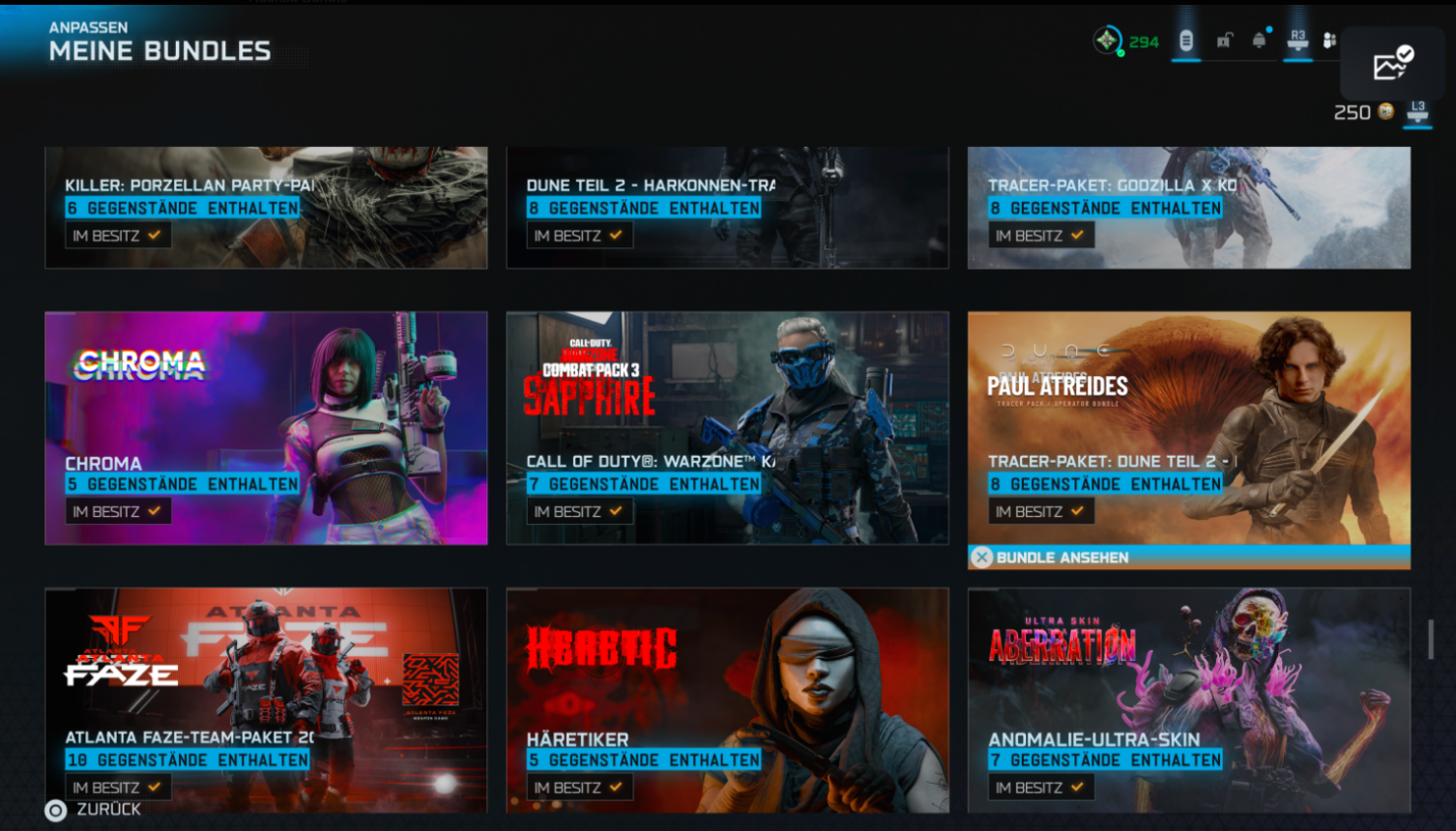Click the Im Besitz badge on Harkonnen bundle

pyautogui.click(x=580, y=235)
